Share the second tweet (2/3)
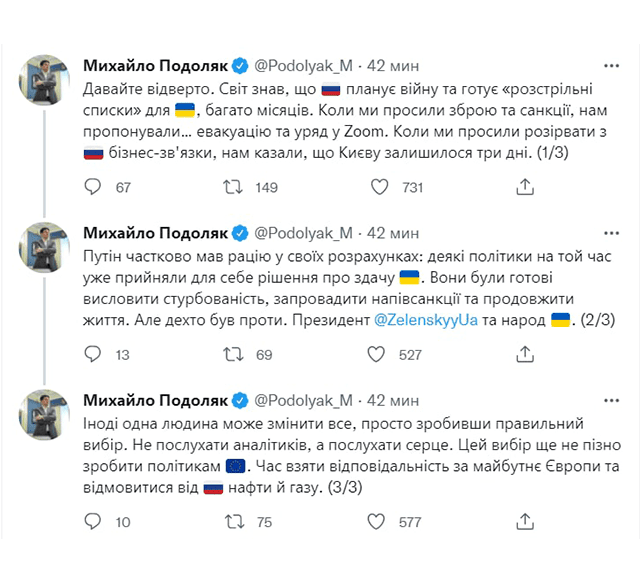The height and width of the screenshot is (580, 640). 523,354
